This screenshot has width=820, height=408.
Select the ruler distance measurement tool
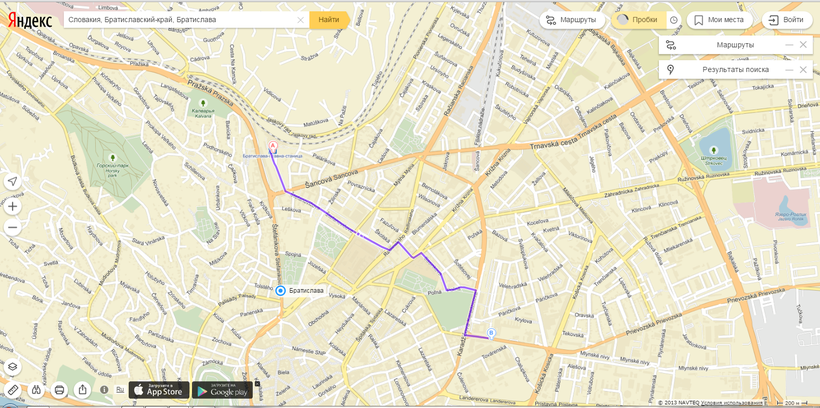coord(13,390)
